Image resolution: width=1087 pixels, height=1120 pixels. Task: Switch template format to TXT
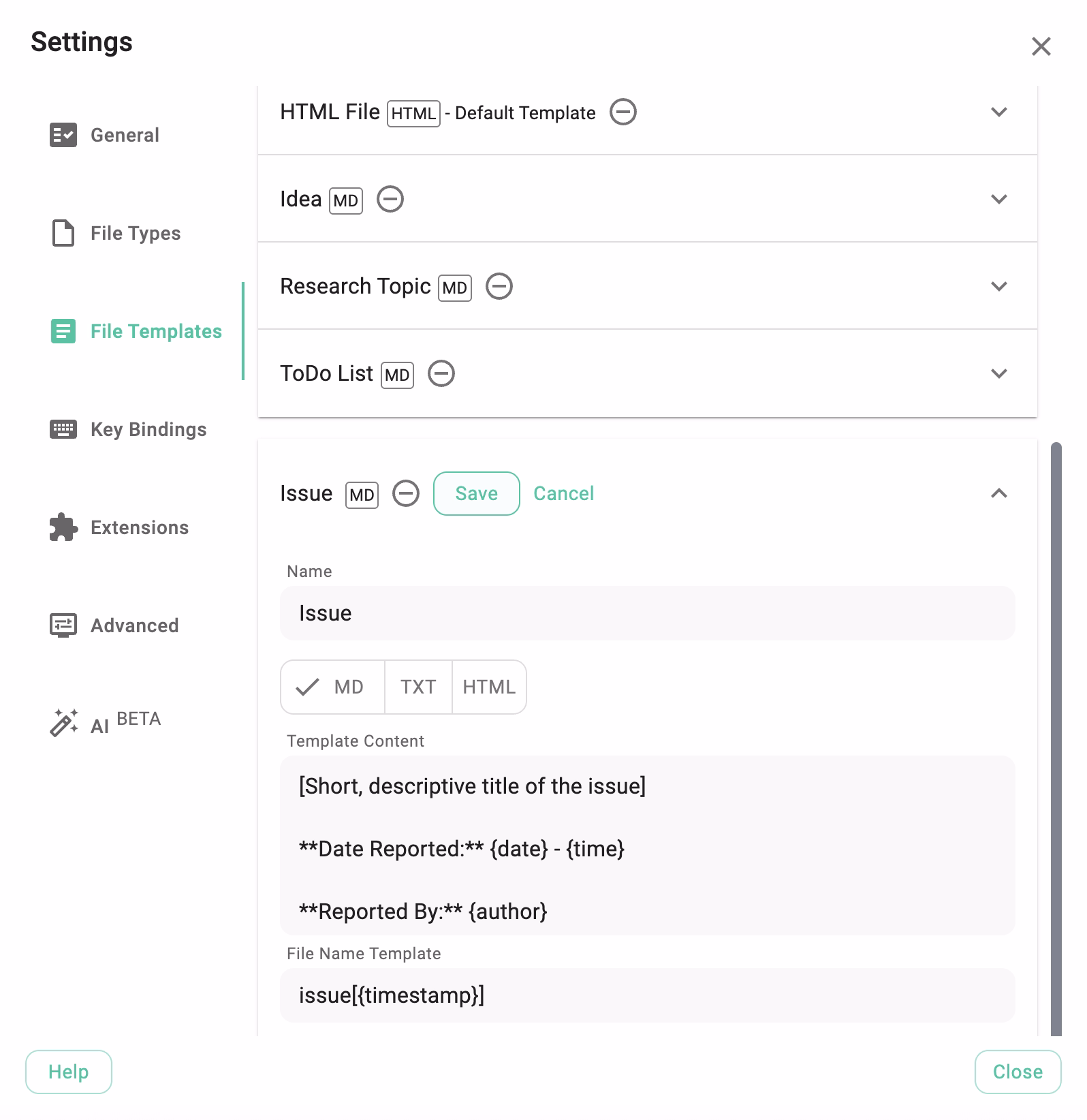(418, 687)
